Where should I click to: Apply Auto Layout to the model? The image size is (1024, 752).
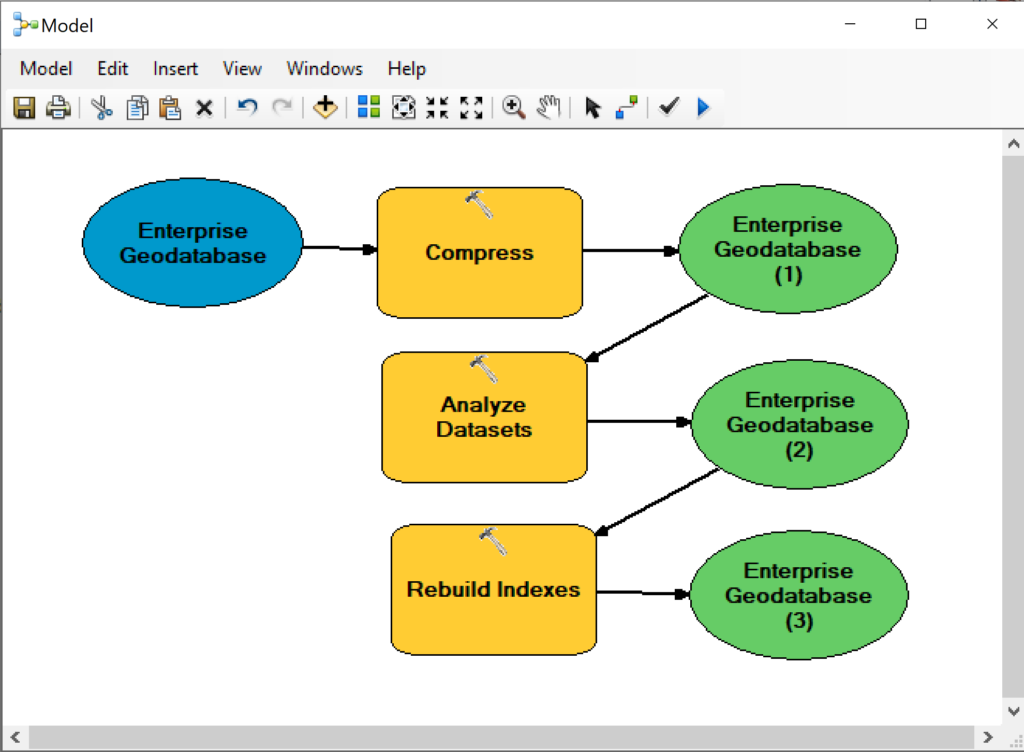pyautogui.click(x=369, y=108)
